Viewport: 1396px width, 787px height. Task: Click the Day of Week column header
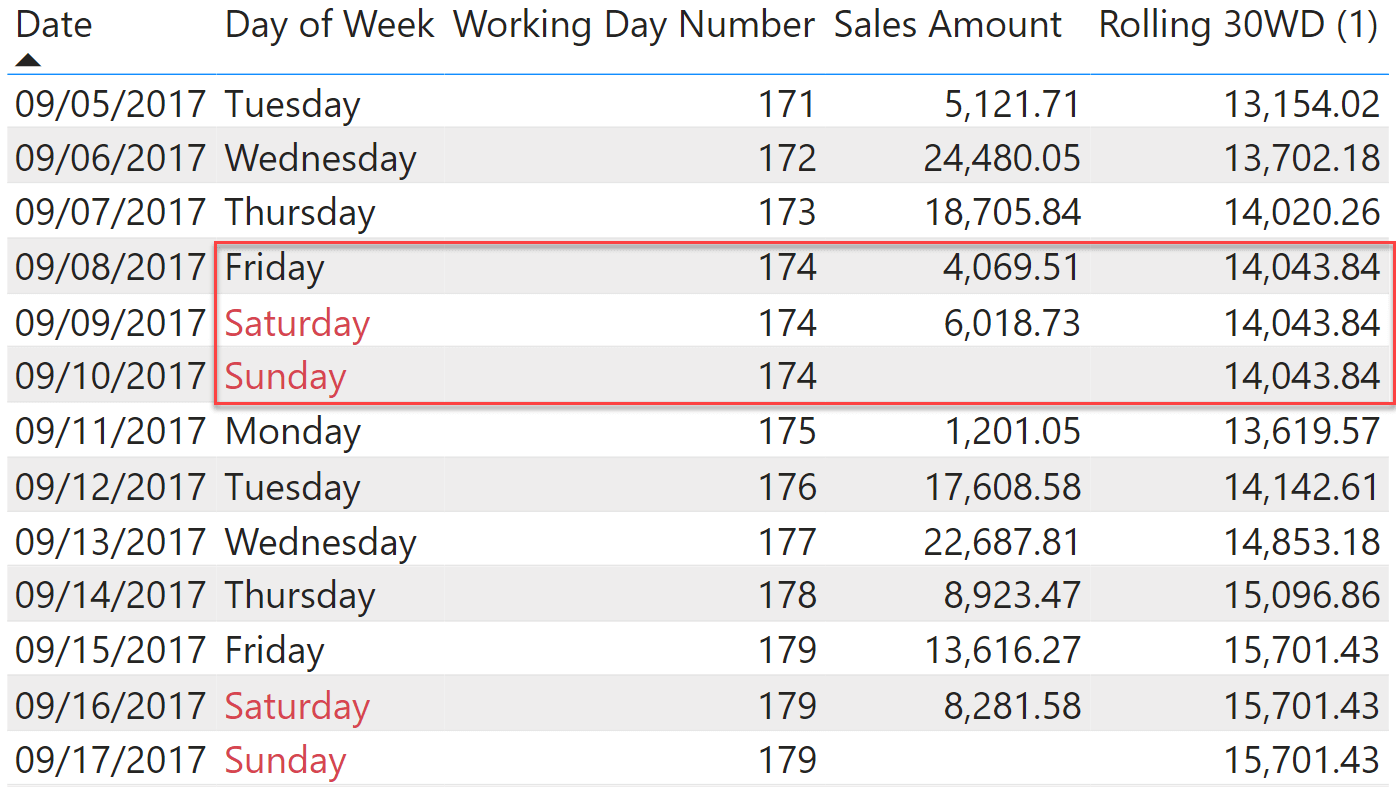coord(329,25)
